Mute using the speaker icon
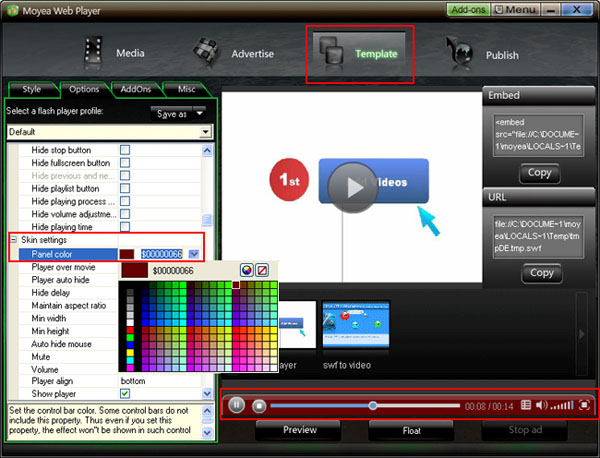The height and width of the screenshot is (458, 600). tap(541, 405)
